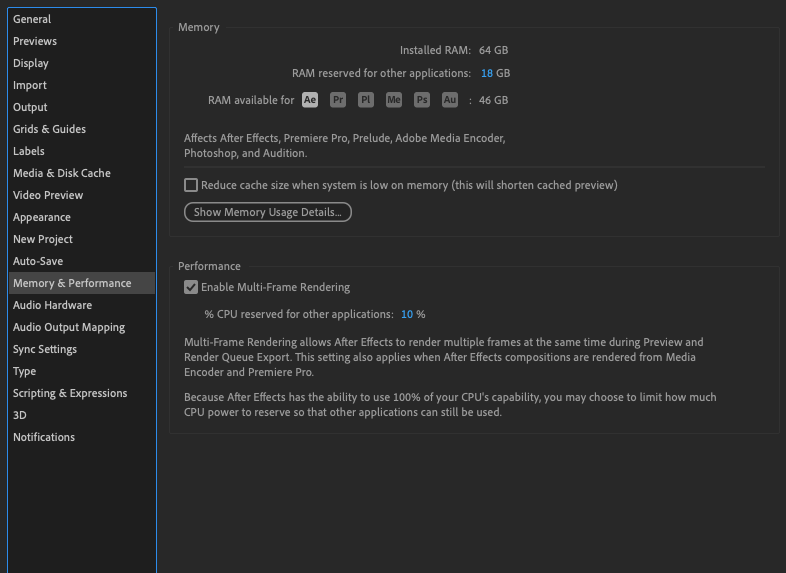Click the After Effects app icon
The height and width of the screenshot is (573, 786).
click(x=310, y=100)
